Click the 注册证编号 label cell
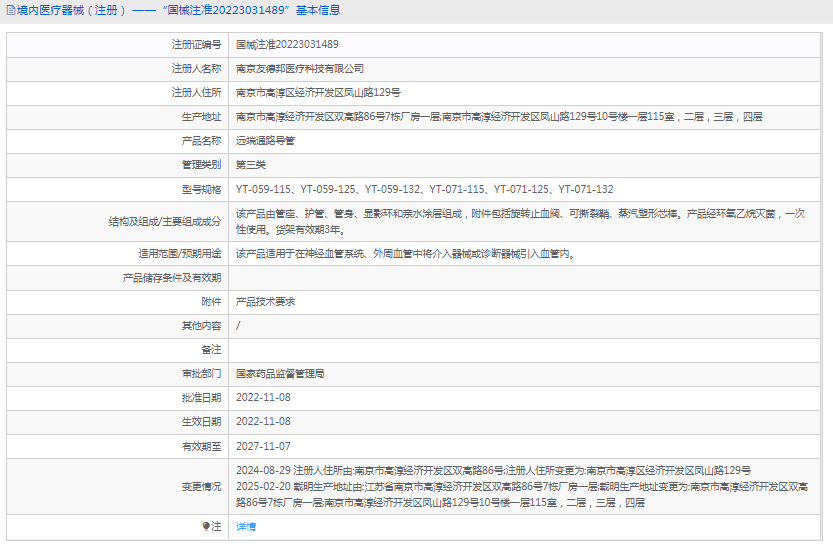Image resolution: width=833 pixels, height=546 pixels. (x=197, y=45)
